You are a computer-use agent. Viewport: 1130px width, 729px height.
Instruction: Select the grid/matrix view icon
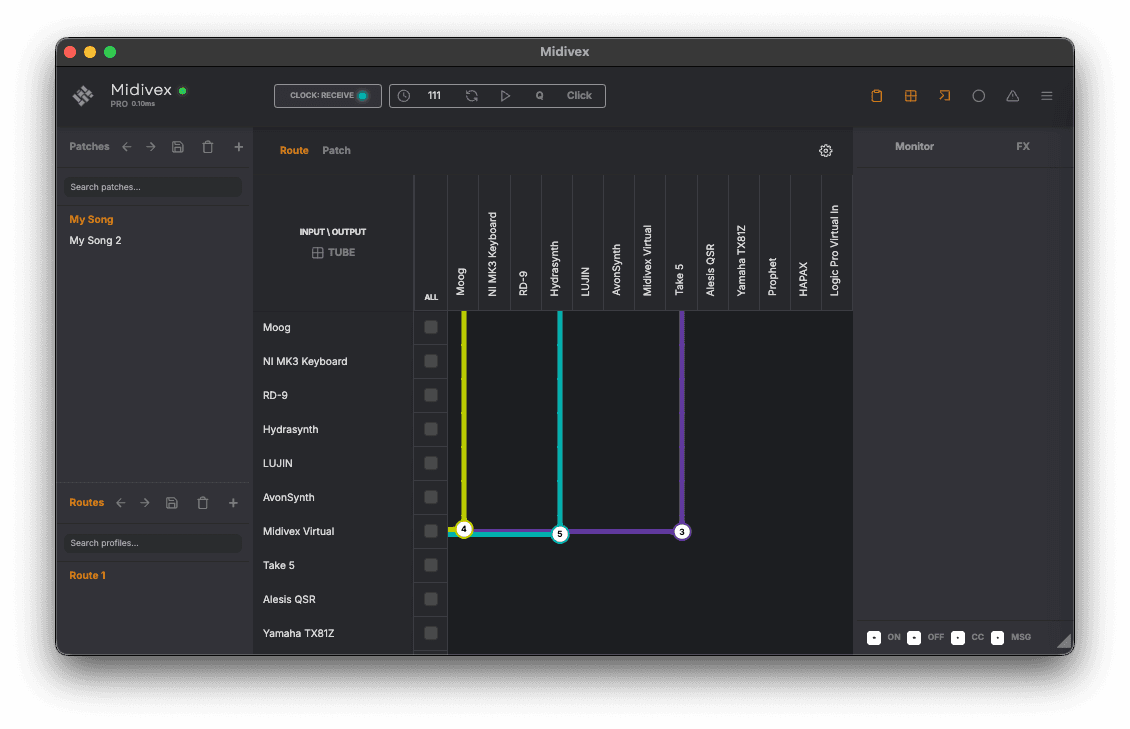(x=911, y=95)
